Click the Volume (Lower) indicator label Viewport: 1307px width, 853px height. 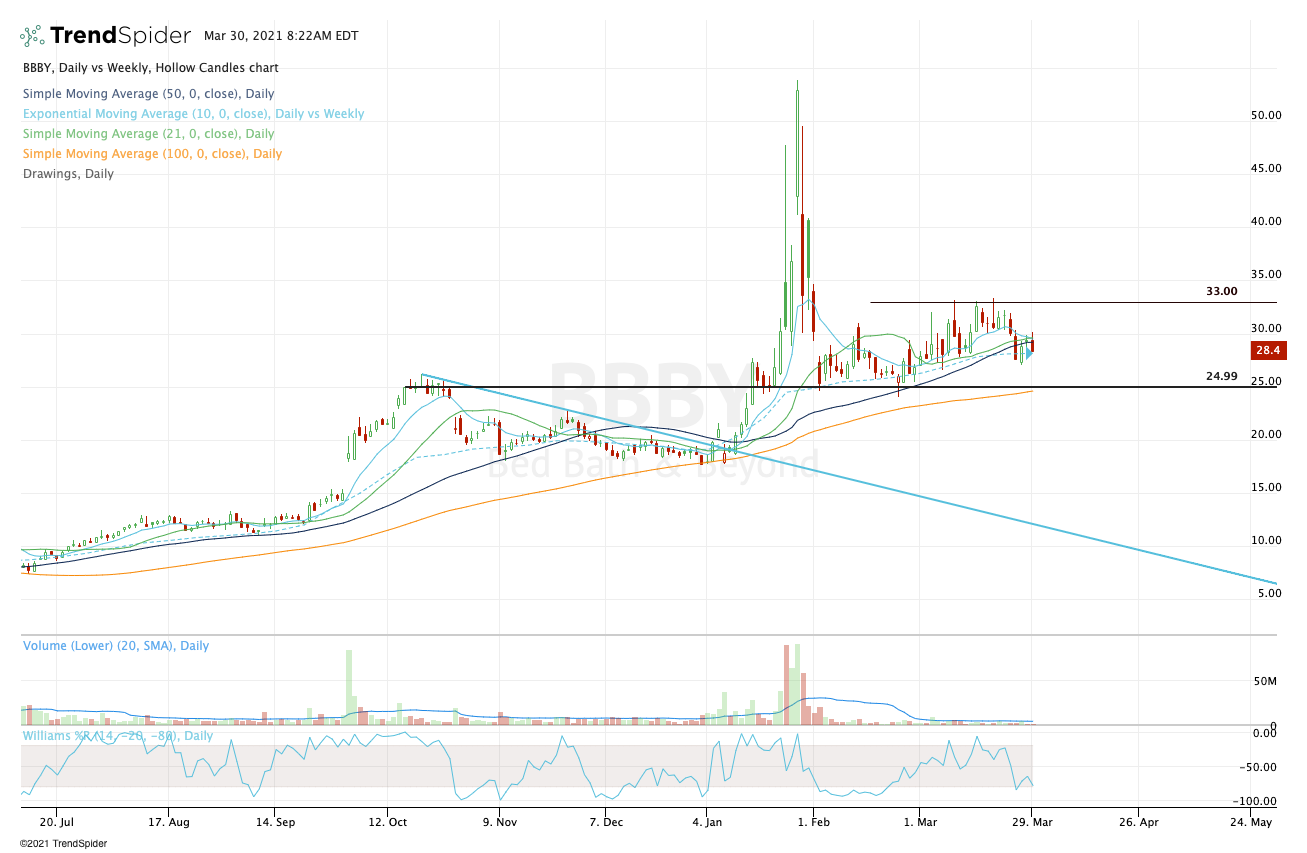(116, 646)
